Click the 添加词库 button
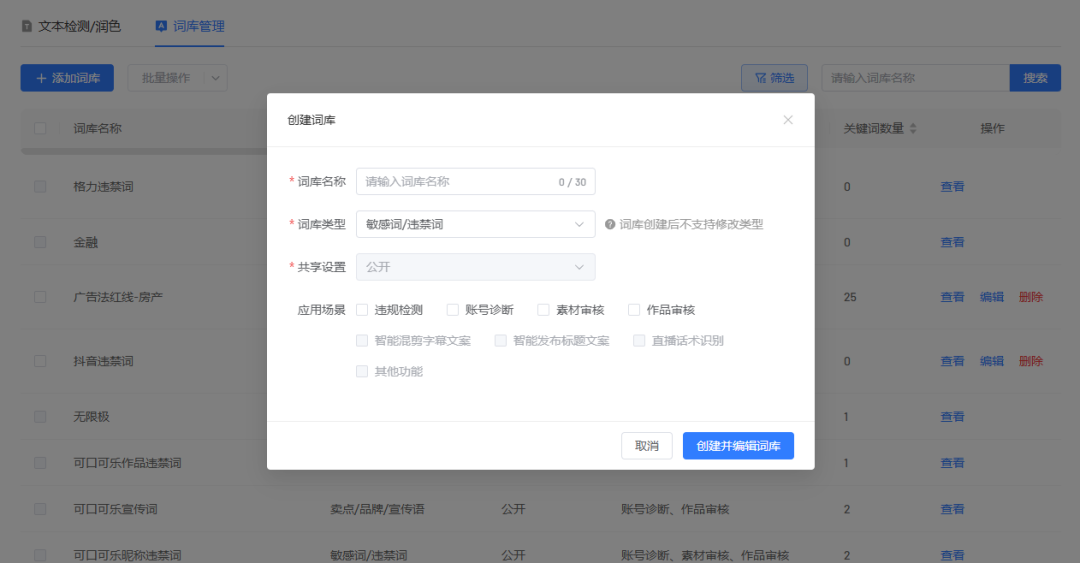1080x563 pixels. pos(68,78)
